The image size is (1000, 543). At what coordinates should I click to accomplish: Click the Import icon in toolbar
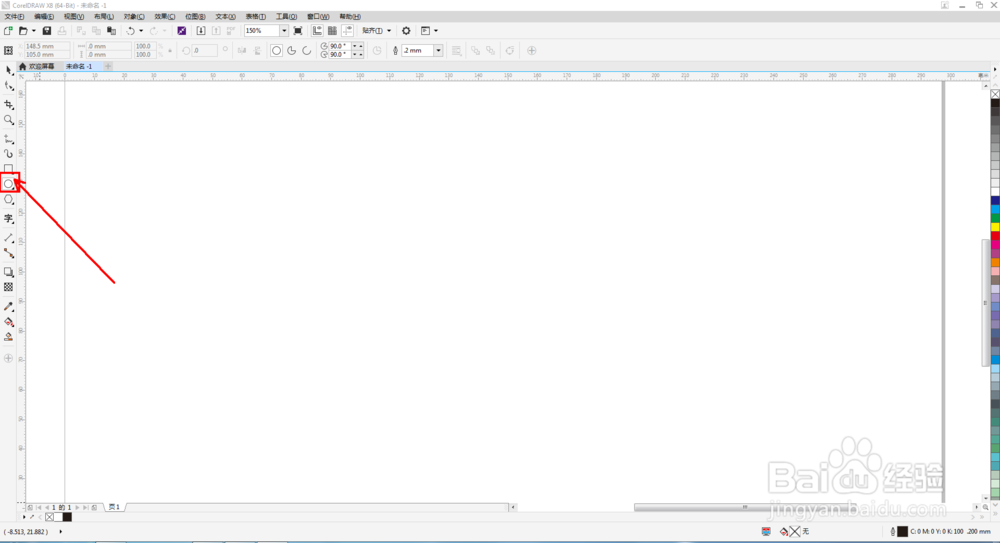(201, 31)
